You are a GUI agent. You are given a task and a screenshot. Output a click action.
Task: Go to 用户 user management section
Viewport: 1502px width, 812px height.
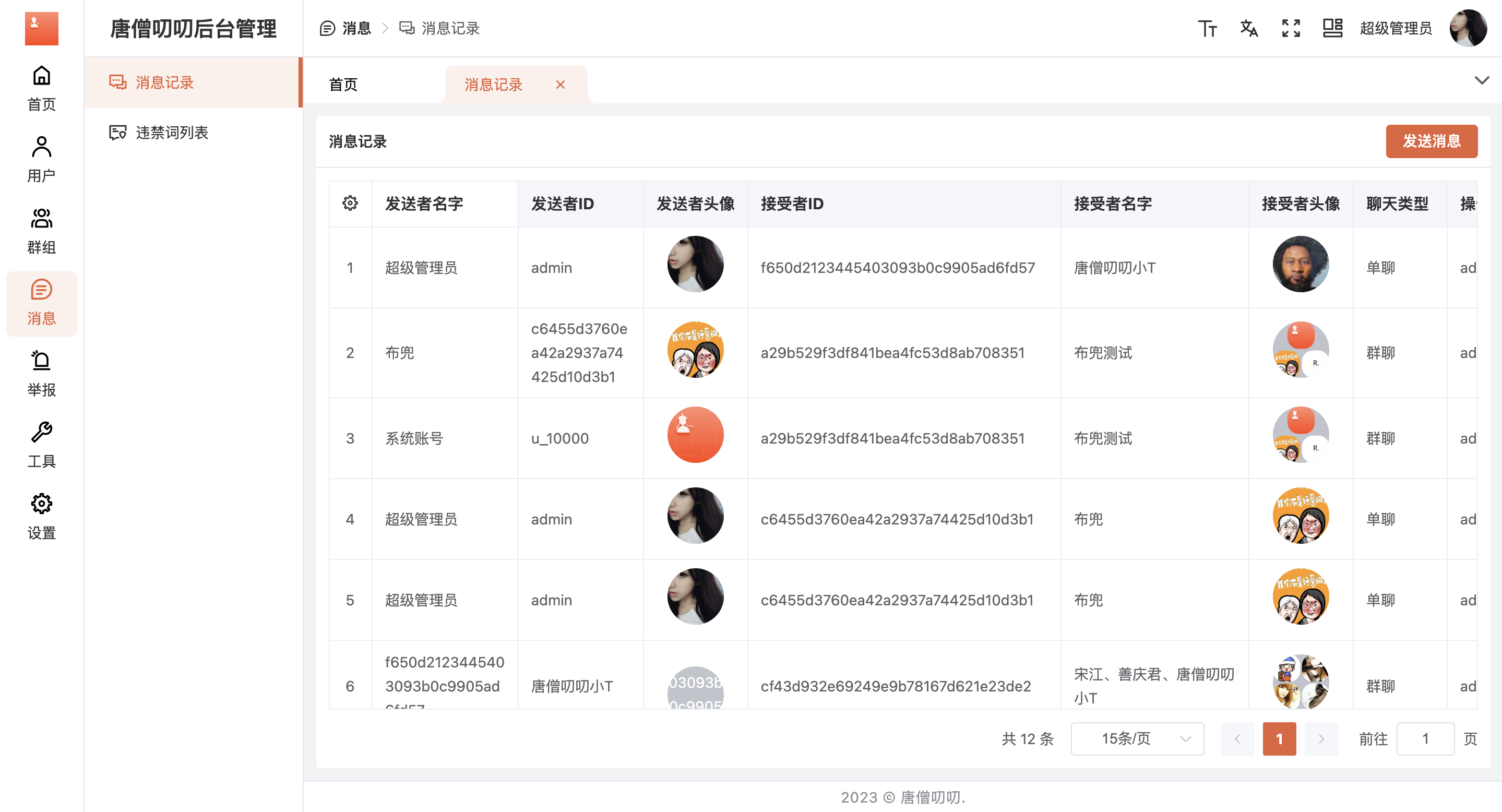click(41, 159)
